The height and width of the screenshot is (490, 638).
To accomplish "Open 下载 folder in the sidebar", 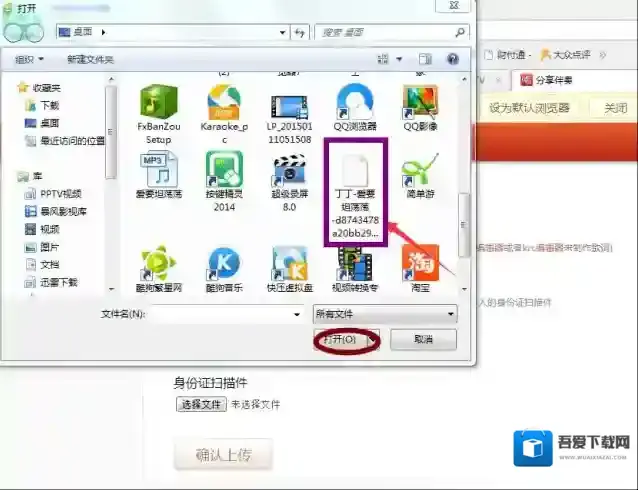I will pos(49,105).
